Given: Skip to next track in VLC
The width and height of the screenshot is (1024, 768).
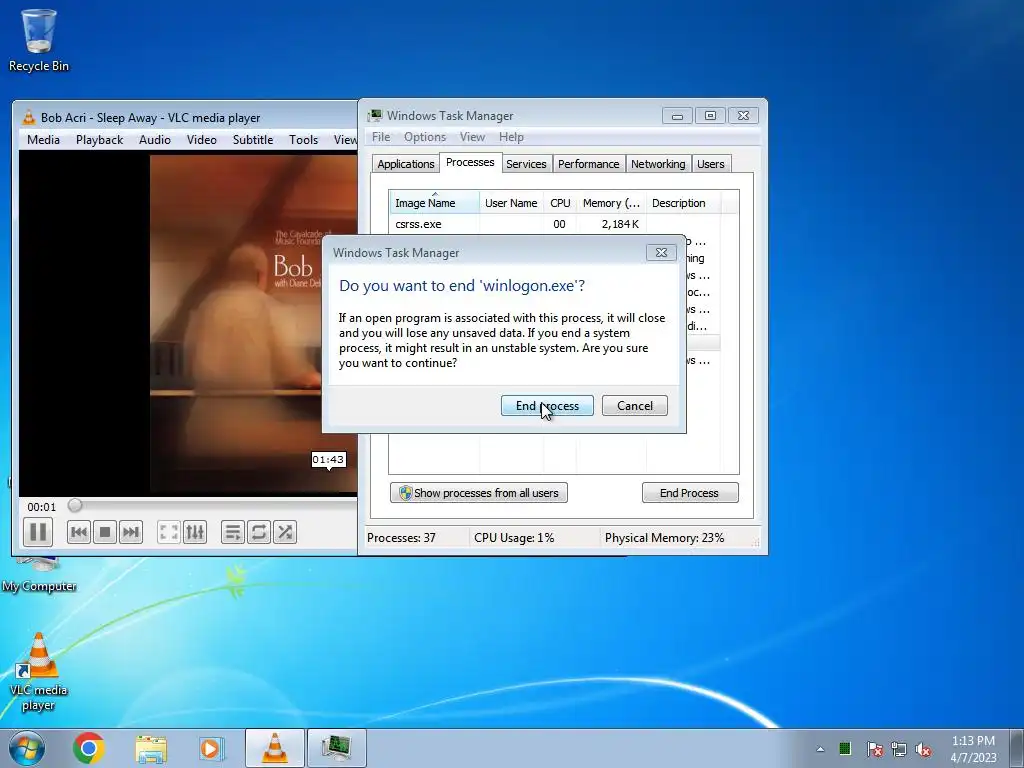Looking at the screenshot, I should tap(131, 532).
